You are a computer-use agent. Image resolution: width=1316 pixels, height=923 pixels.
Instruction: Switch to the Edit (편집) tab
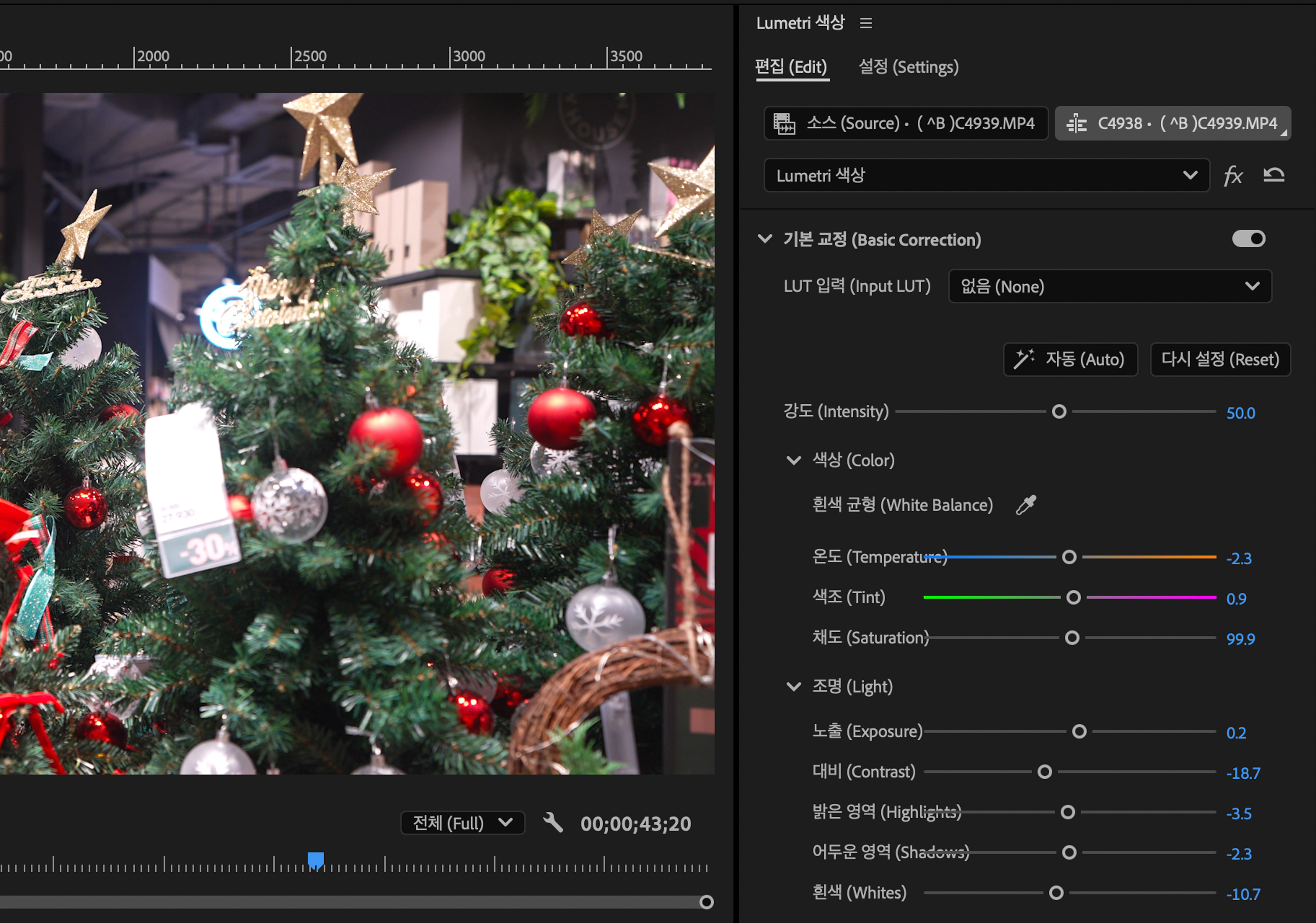point(791,67)
